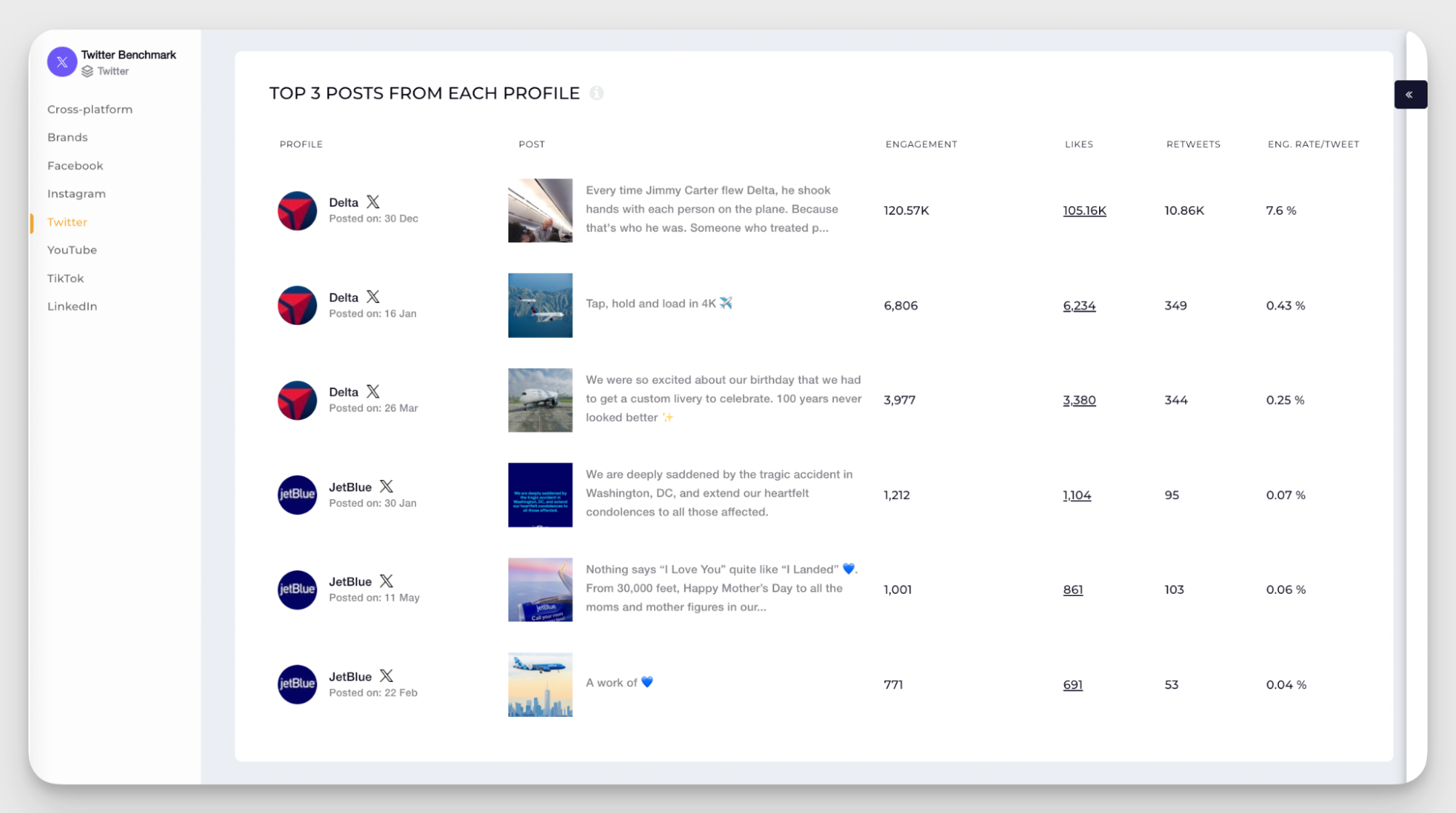Click the birthday livery post thumbnail
Image resolution: width=1456 pixels, height=813 pixels.
point(540,400)
